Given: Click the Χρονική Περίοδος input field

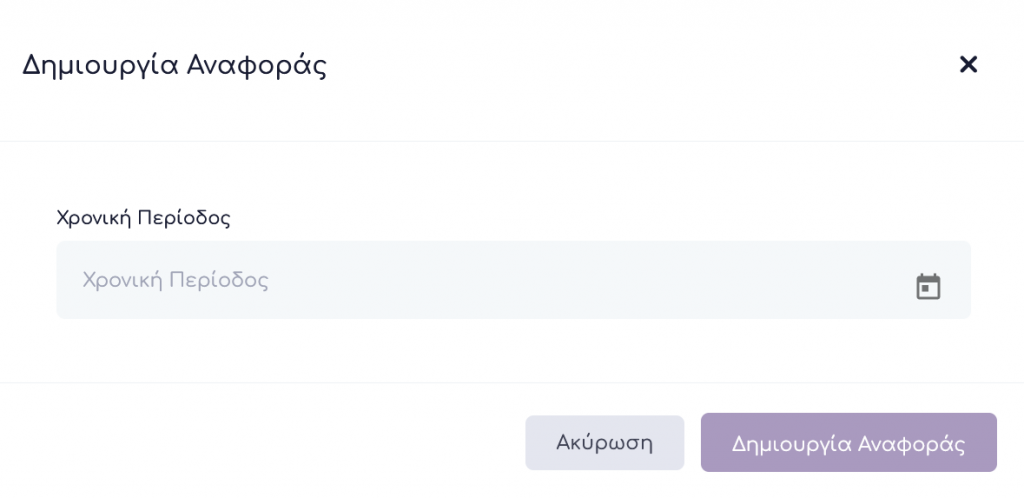Looking at the screenshot, I should [480, 280].
